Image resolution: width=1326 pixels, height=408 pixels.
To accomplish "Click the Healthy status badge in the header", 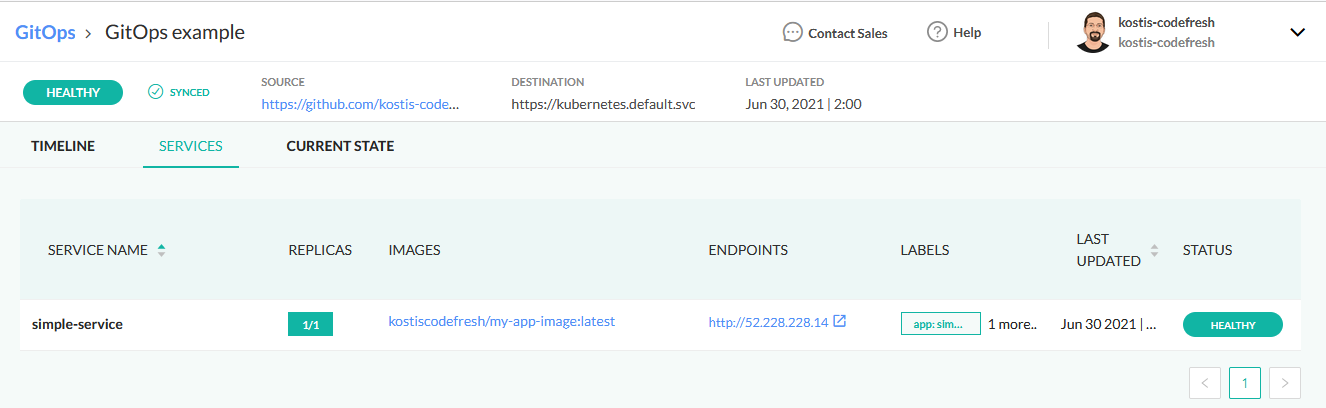I will pos(73,92).
